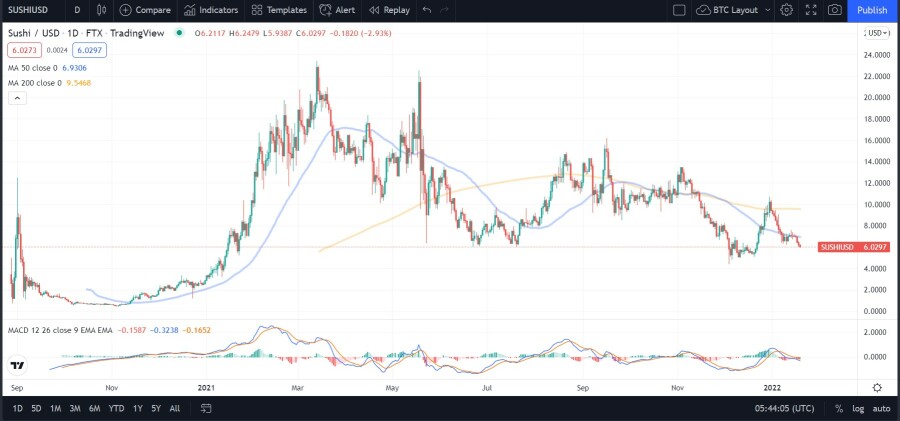Toggle auto scale
The height and width of the screenshot is (421, 900).
[x=881, y=408]
